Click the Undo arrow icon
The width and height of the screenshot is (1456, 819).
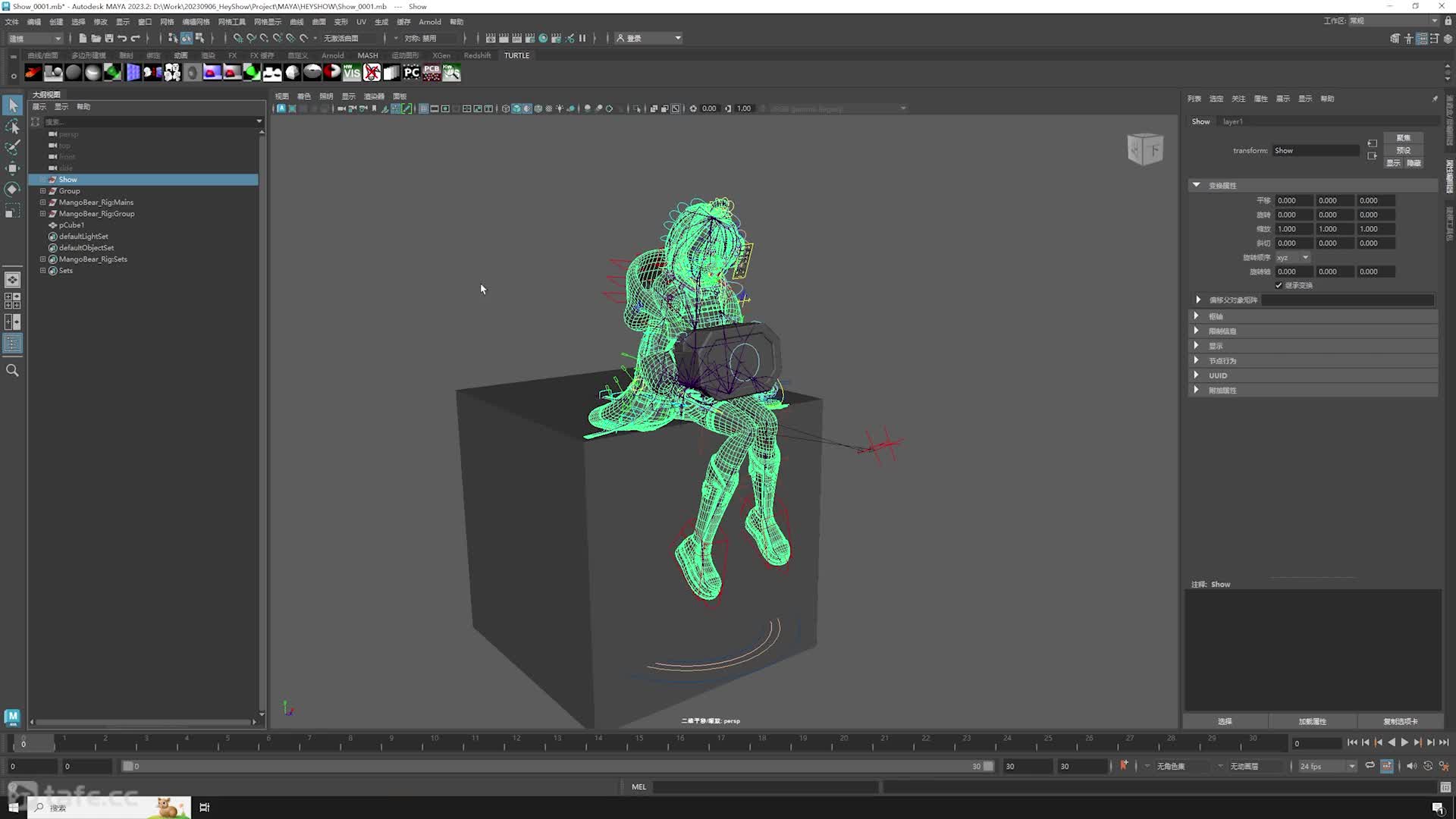pyautogui.click(x=122, y=38)
